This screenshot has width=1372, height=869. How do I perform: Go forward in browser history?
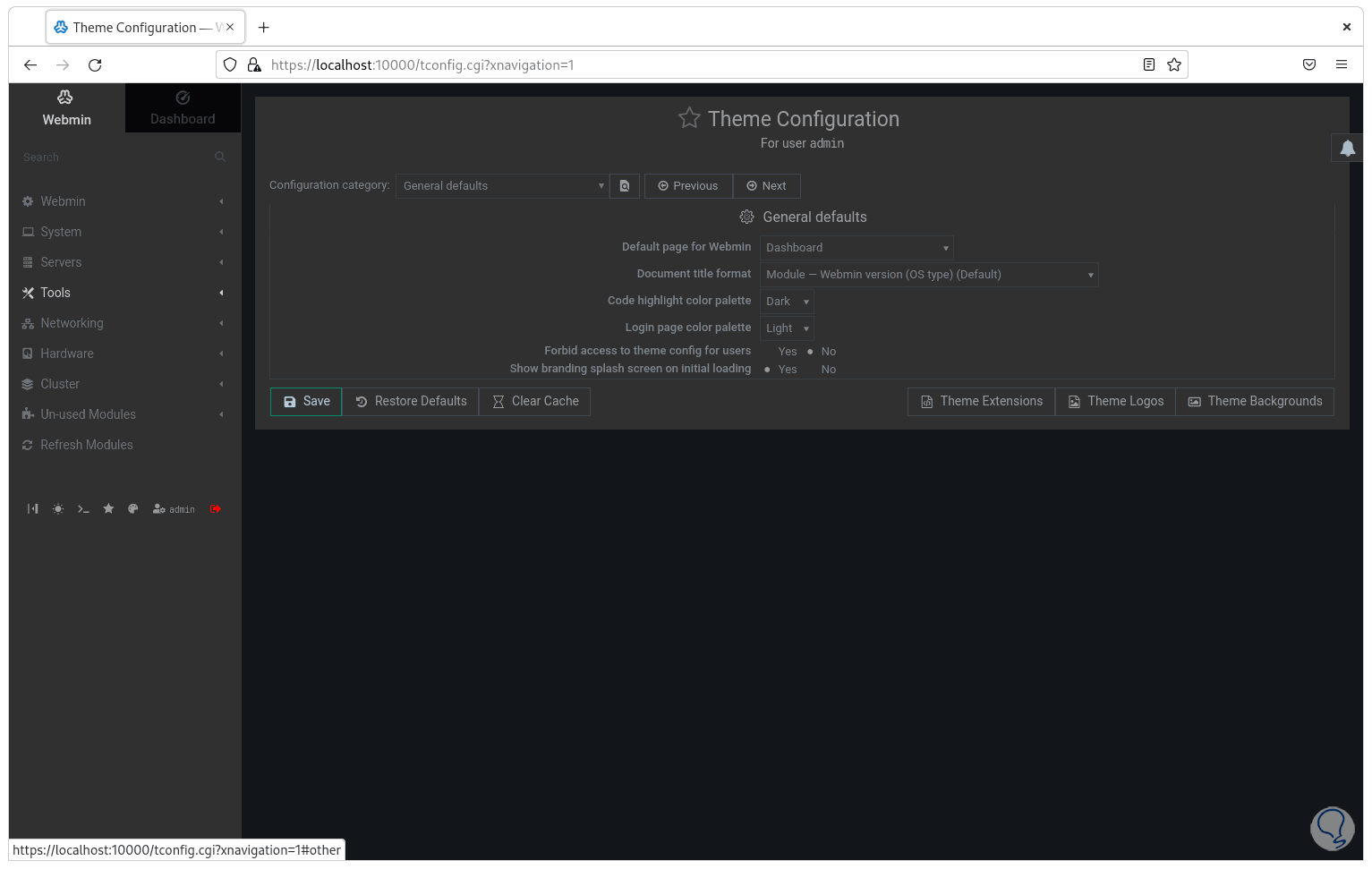click(x=63, y=64)
